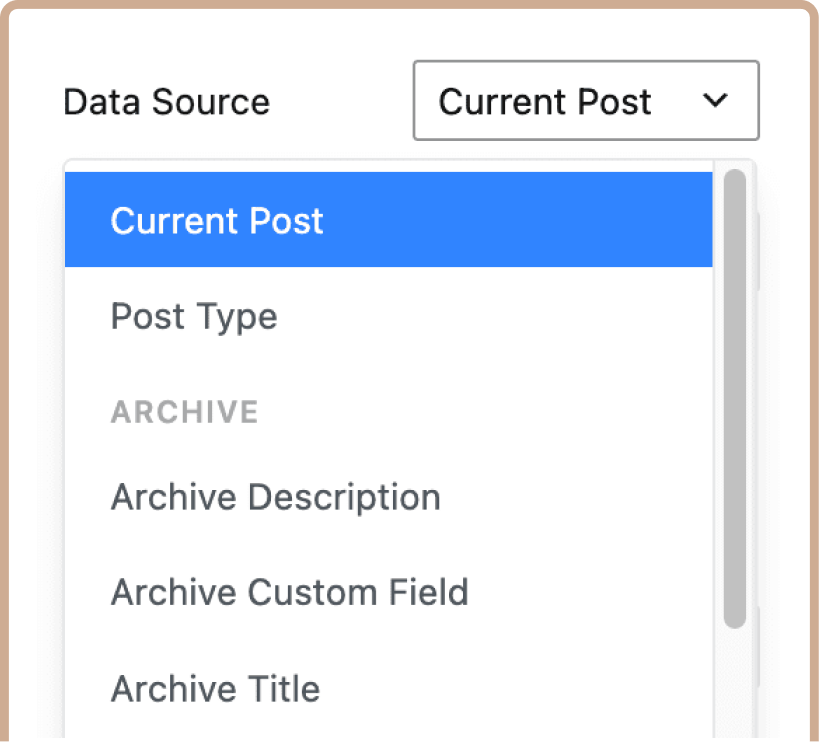Click the grey vertical scroll handle
819x742 pixels.
[x=735, y=398]
